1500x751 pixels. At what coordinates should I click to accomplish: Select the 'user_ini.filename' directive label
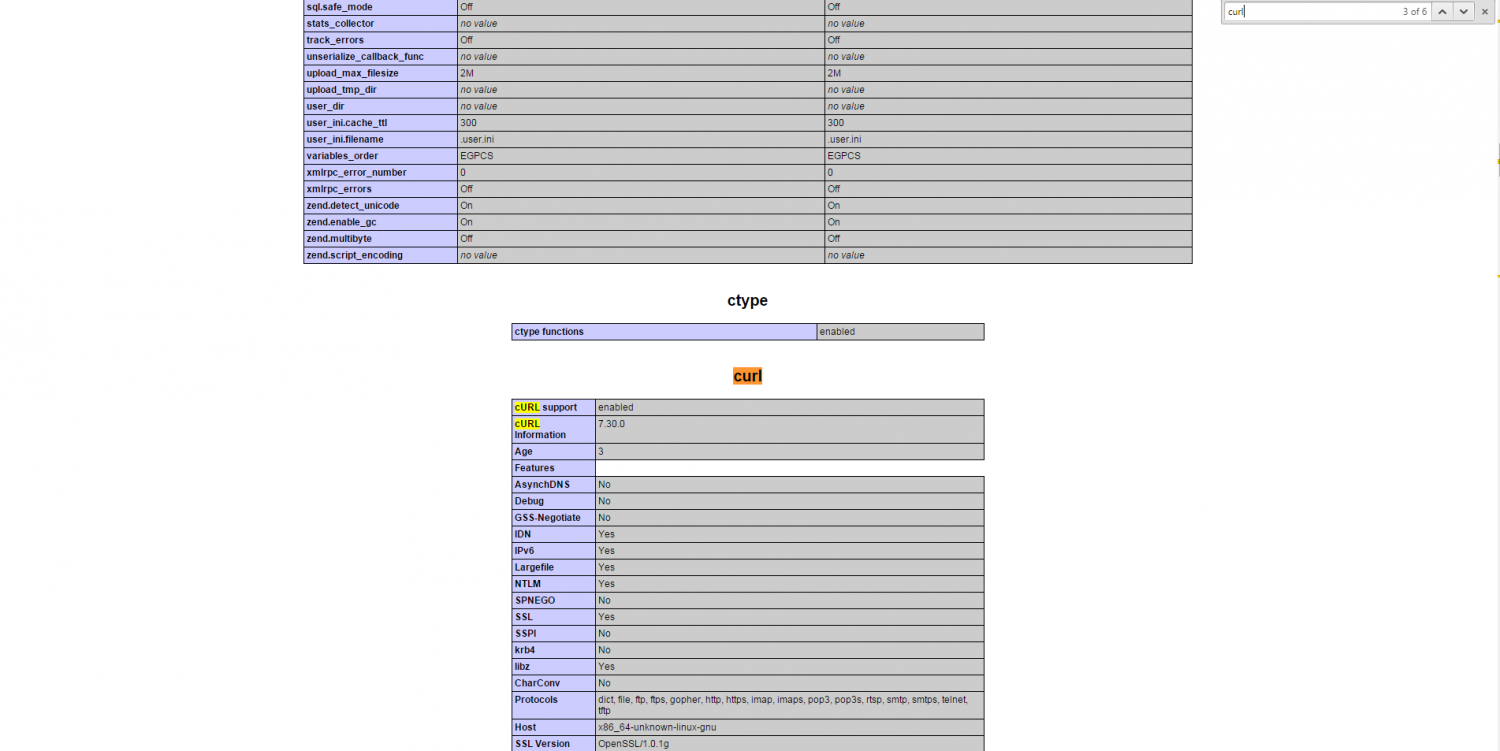[x=344, y=139]
